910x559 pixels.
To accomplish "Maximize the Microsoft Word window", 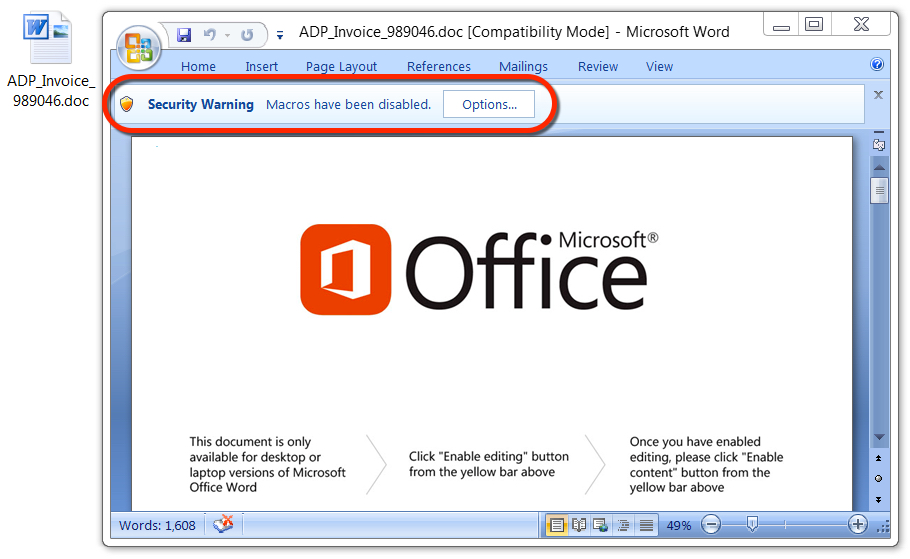I will (814, 24).
